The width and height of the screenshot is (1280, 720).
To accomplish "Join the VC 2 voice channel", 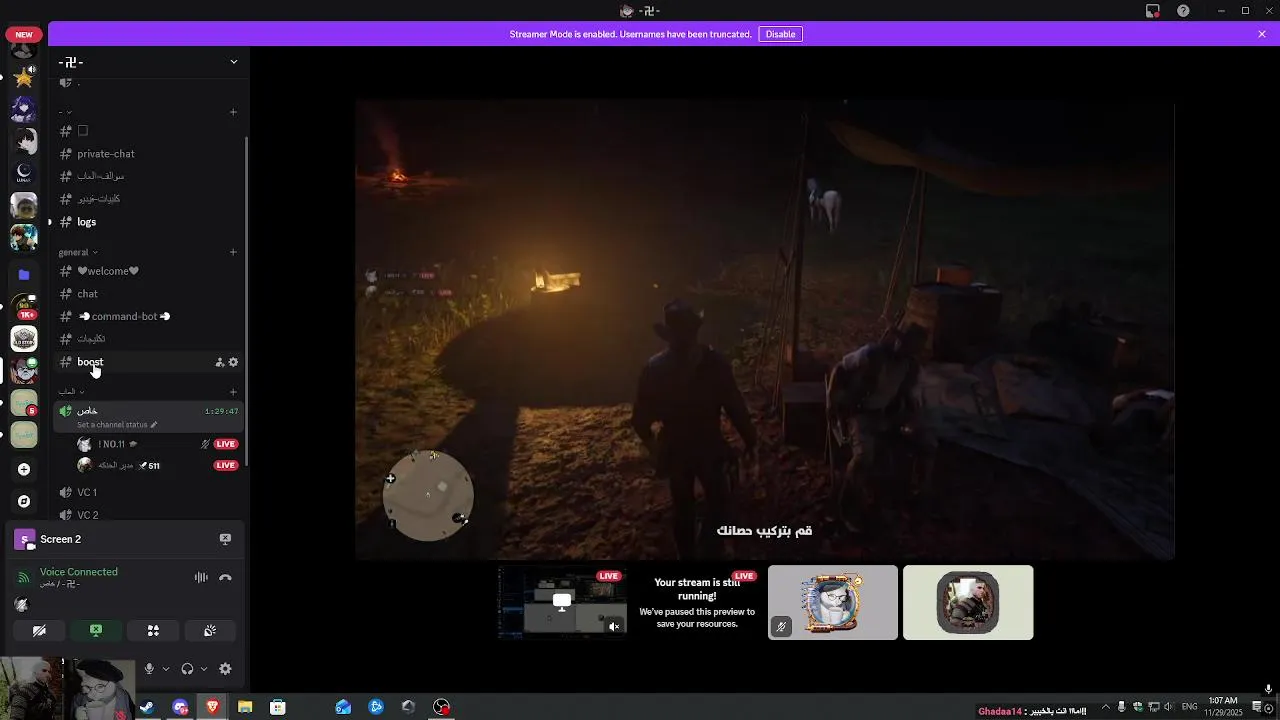I will click(148, 515).
